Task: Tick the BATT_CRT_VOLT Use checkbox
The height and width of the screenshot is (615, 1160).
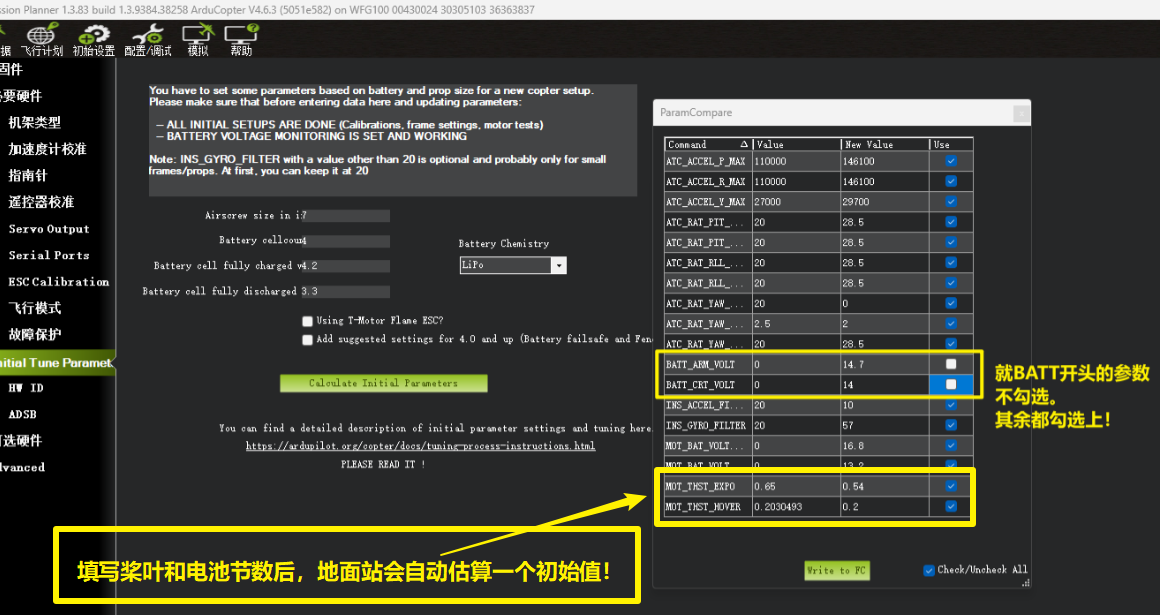Action: [951, 384]
